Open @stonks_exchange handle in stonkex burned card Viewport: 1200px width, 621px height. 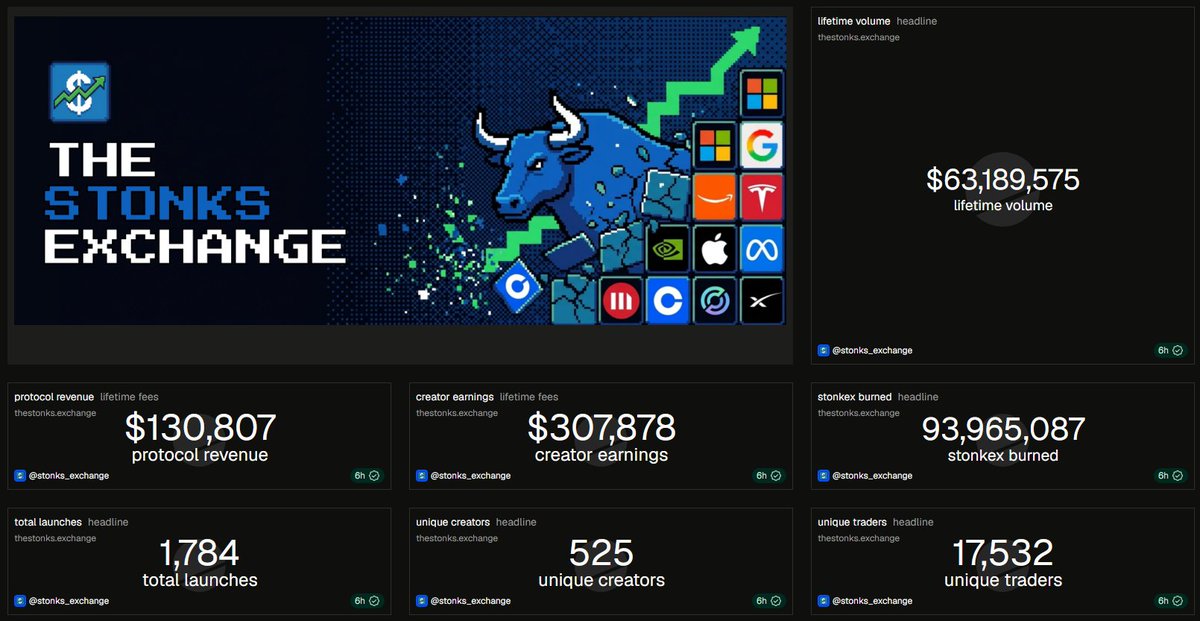click(872, 476)
